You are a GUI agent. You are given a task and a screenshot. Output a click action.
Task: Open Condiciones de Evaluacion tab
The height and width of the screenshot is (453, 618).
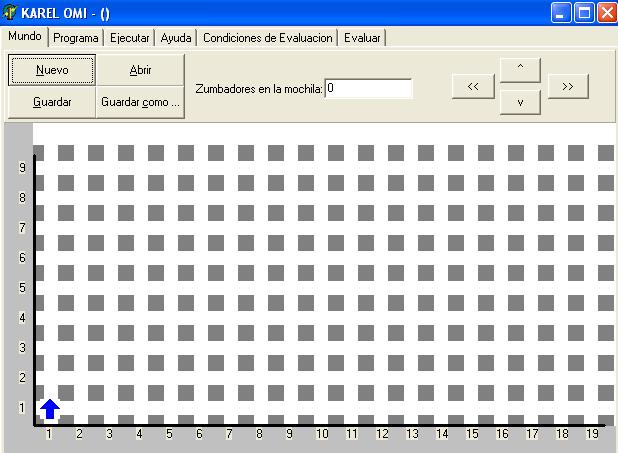pyautogui.click(x=267, y=38)
